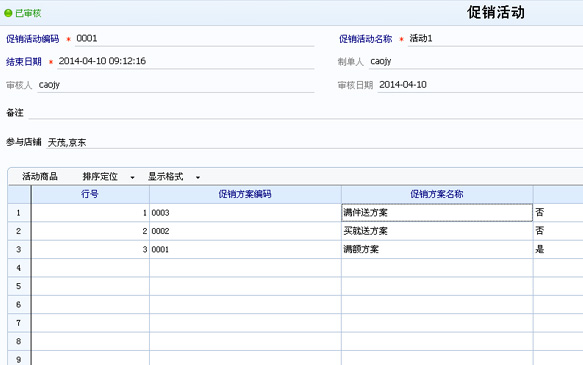This screenshot has height=365, width=583.
Task: Click the 促销活动编码 label
Action: click(x=33, y=39)
